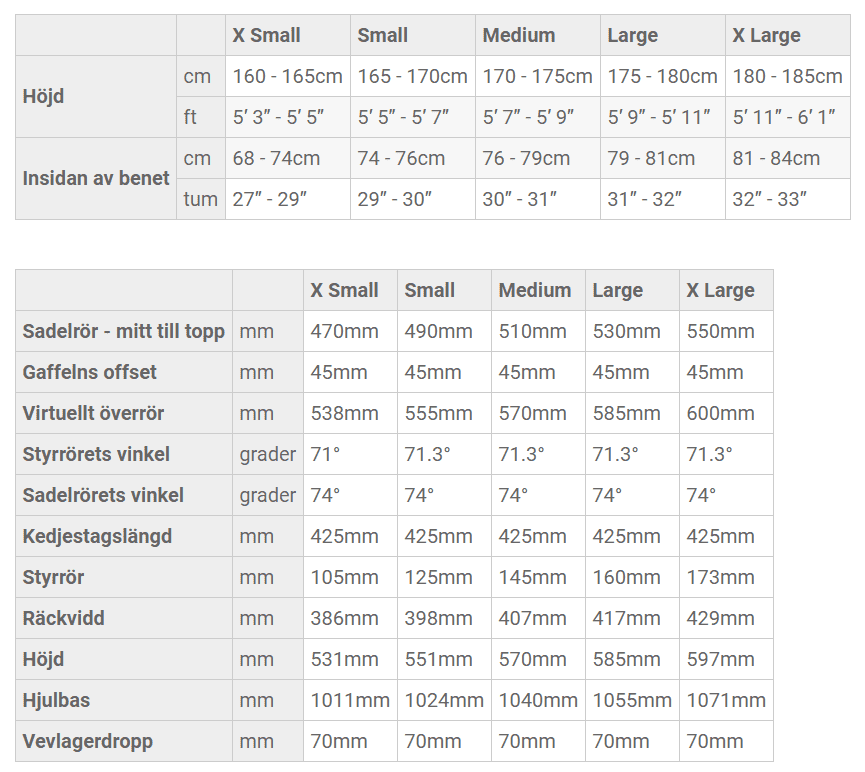865x772 pixels.
Task: Click the "Vevlagerdropp" row label
Action: (x=88, y=741)
